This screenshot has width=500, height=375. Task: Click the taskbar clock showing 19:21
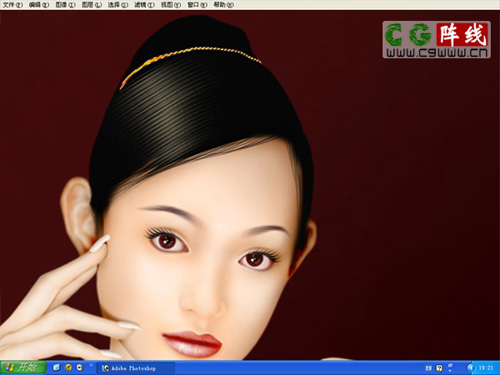pyautogui.click(x=486, y=368)
